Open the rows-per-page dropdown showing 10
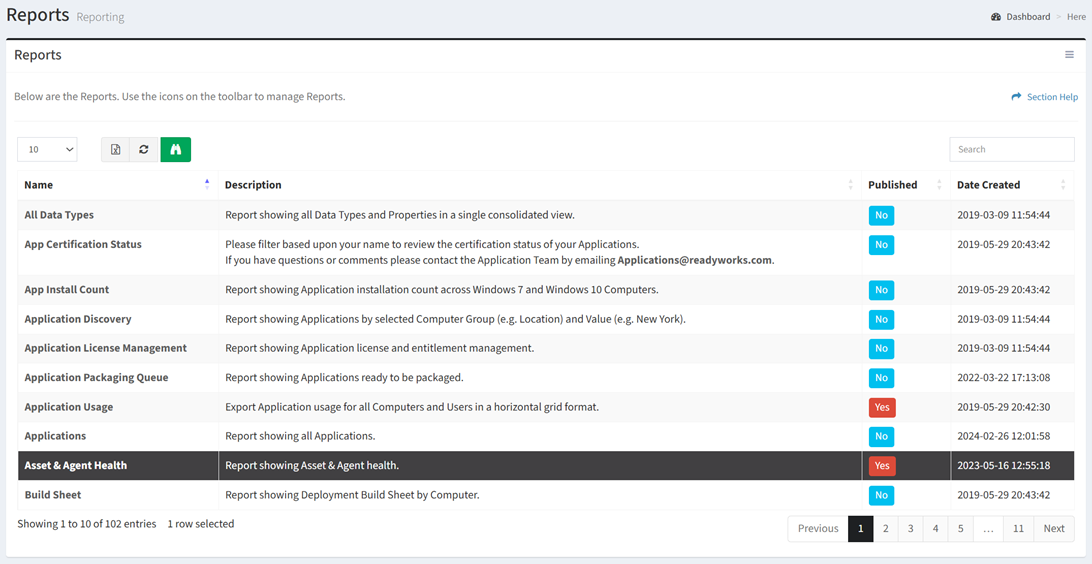Screen dimensions: 1092x564 47,149
